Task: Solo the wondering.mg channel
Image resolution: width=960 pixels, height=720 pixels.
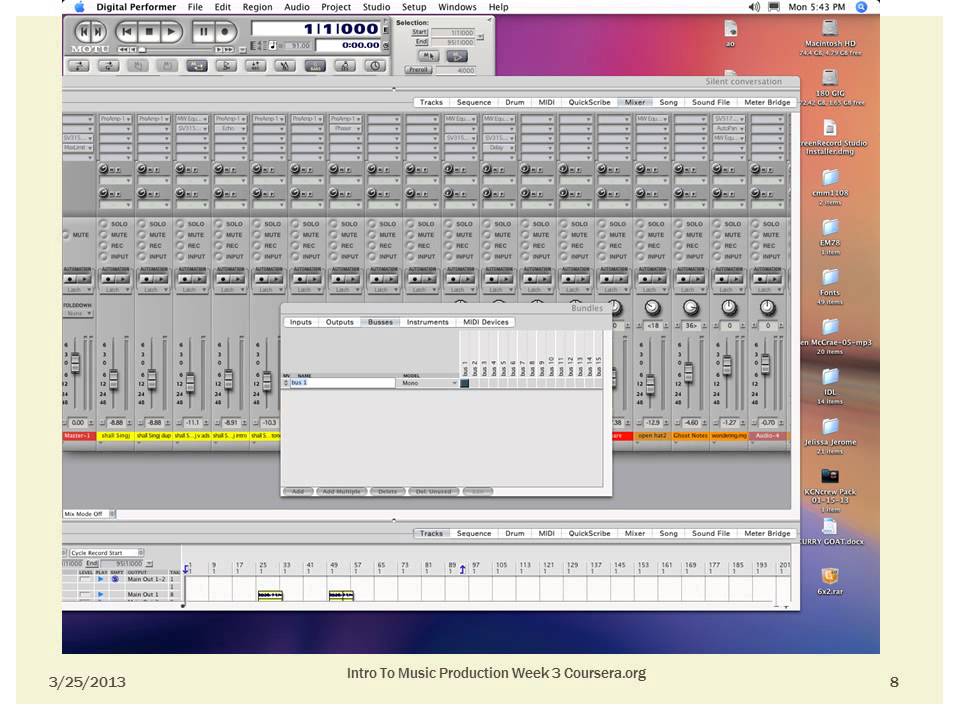Action: [716, 224]
